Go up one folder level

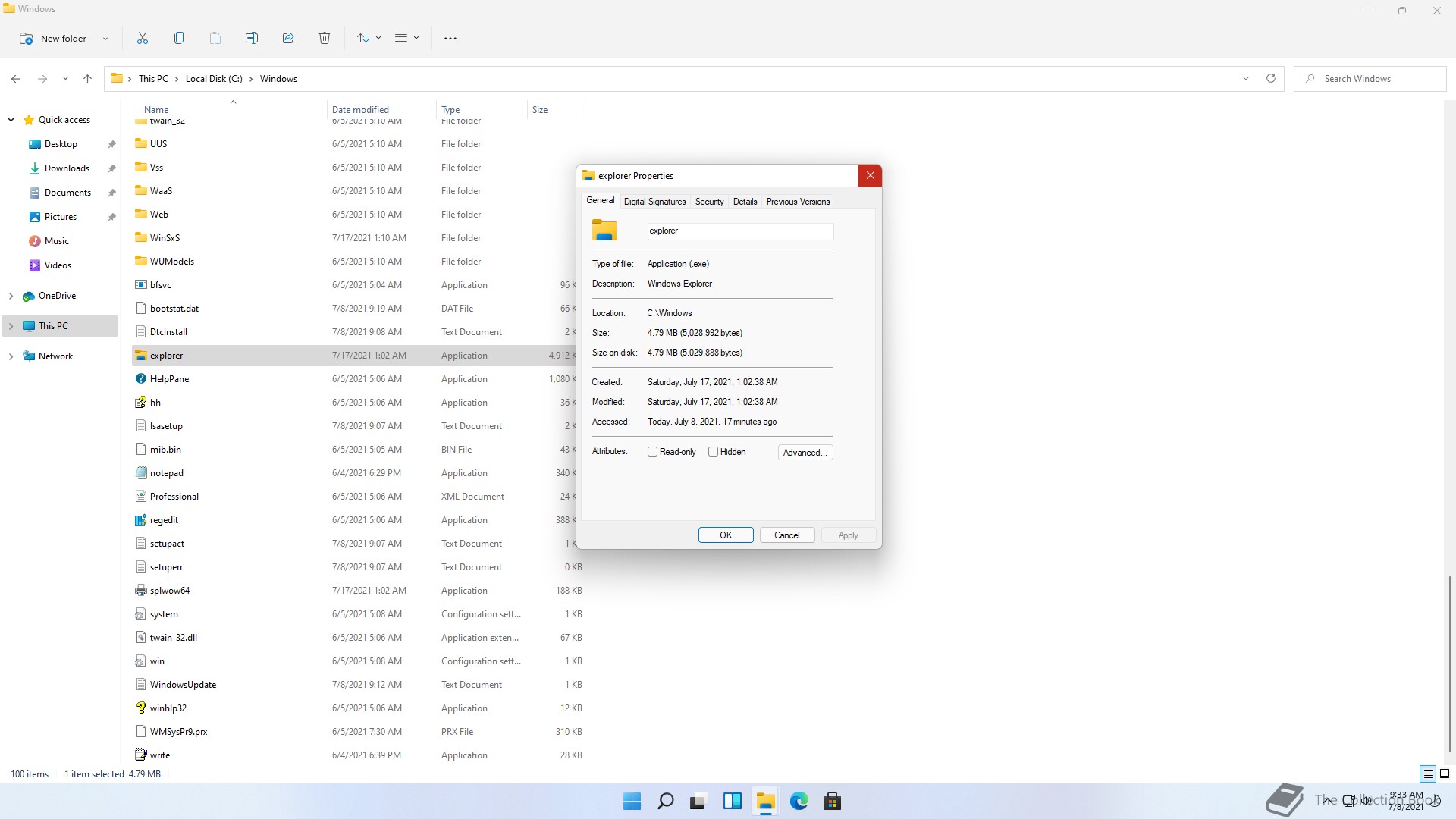[87, 78]
